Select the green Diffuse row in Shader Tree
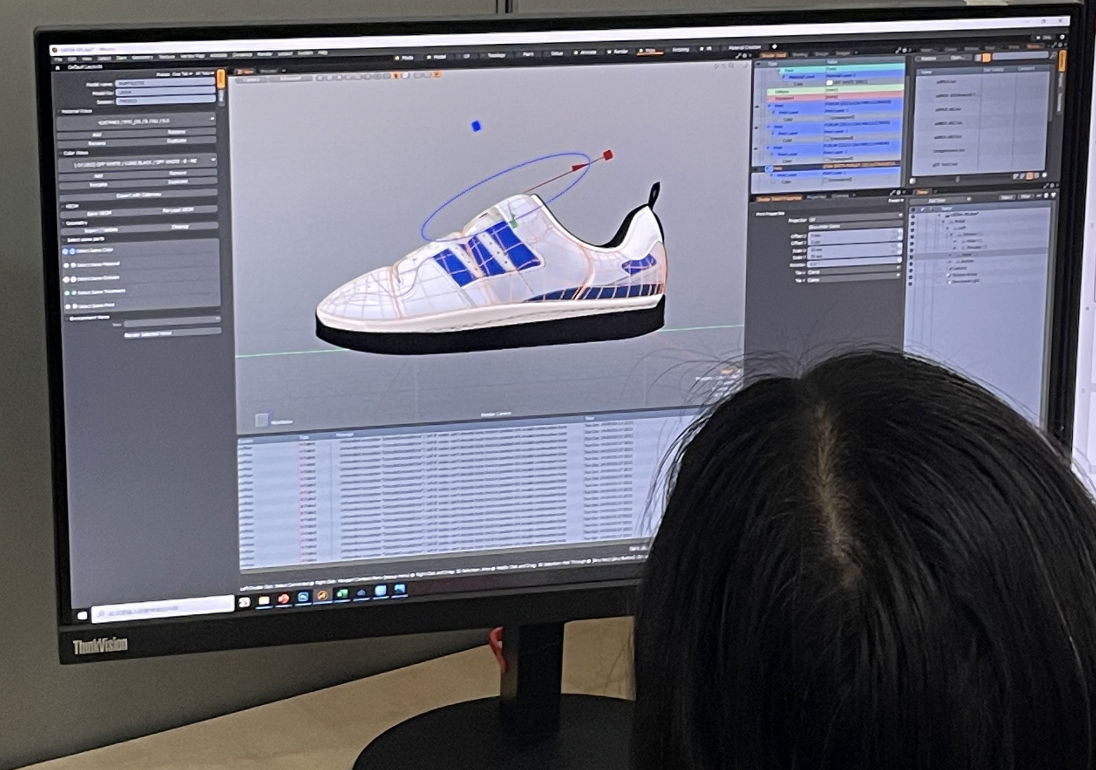Viewport: 1096px width, 770px height. coord(836,90)
